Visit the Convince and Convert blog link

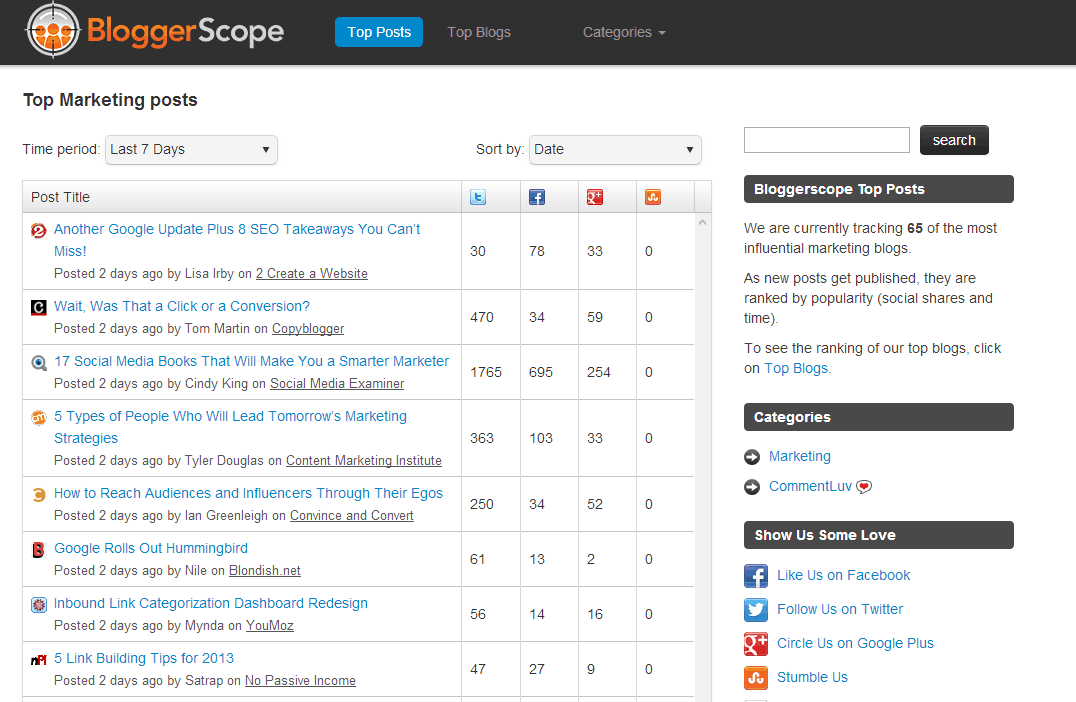[x=351, y=515]
